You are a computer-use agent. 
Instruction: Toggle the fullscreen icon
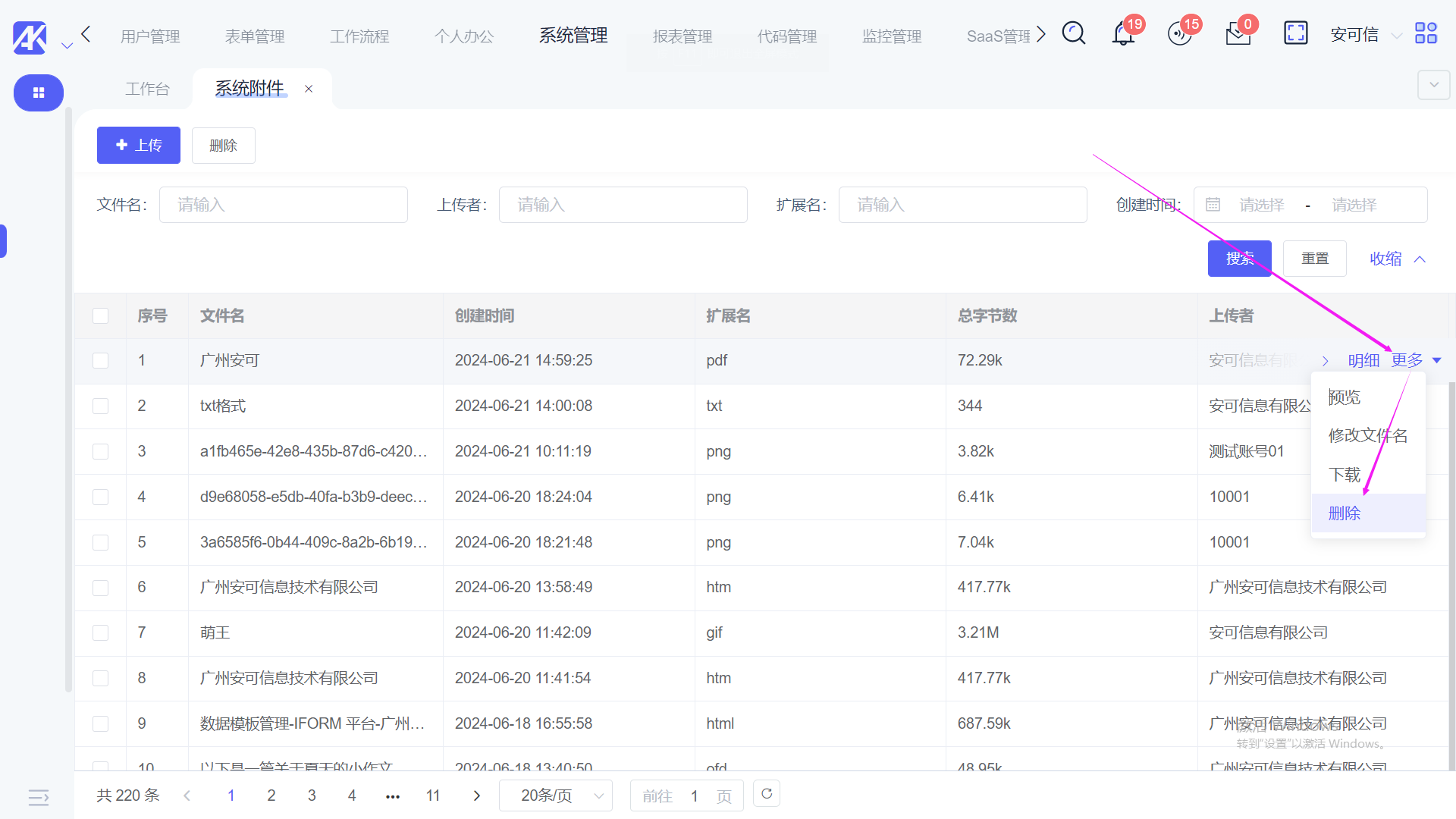[x=1295, y=33]
